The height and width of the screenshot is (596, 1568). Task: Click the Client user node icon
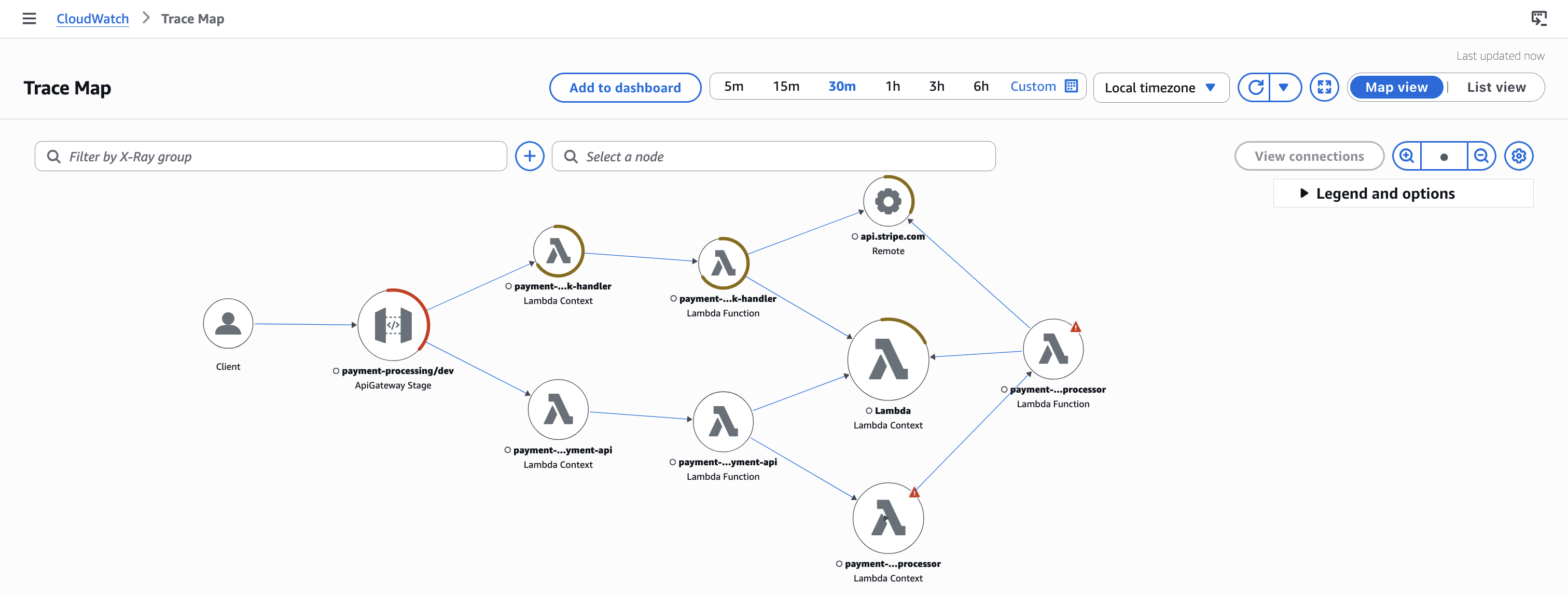click(x=228, y=323)
